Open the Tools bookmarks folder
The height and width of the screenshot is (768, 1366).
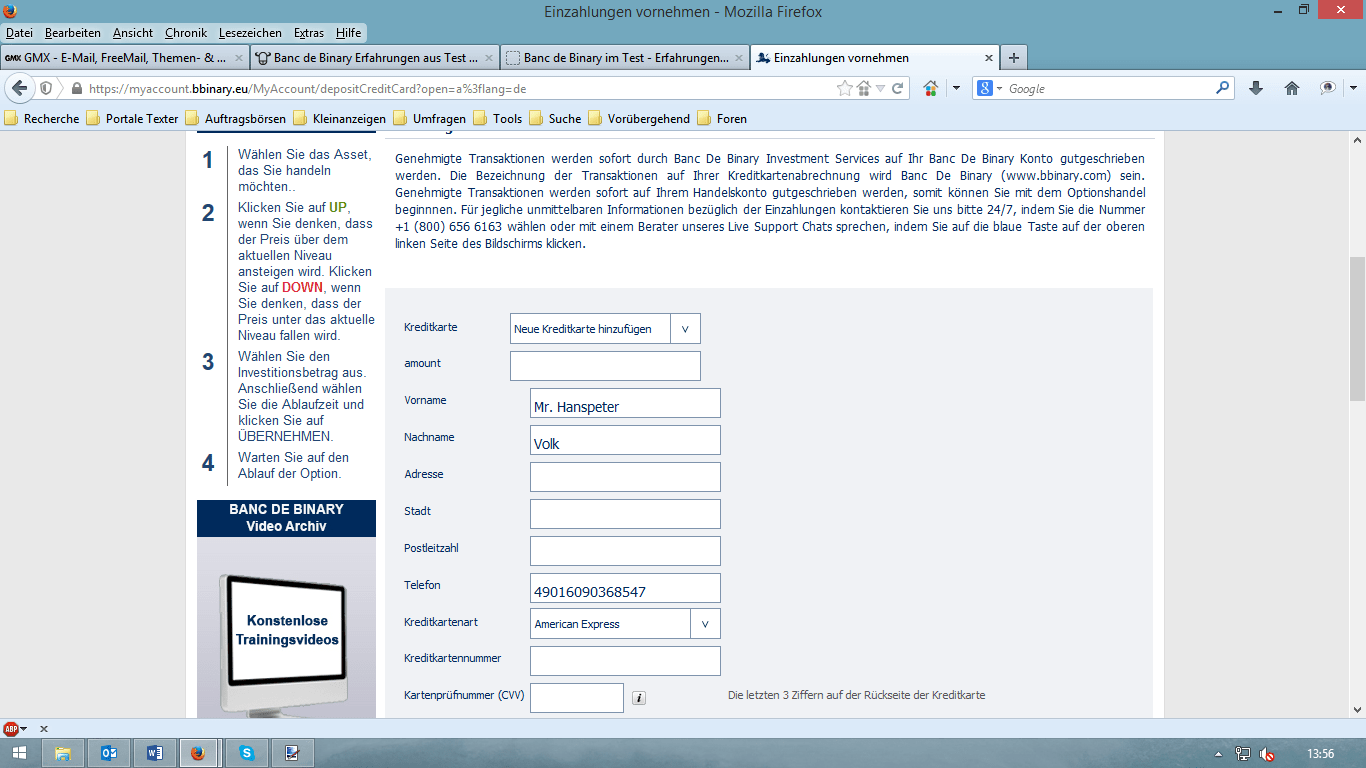498,118
